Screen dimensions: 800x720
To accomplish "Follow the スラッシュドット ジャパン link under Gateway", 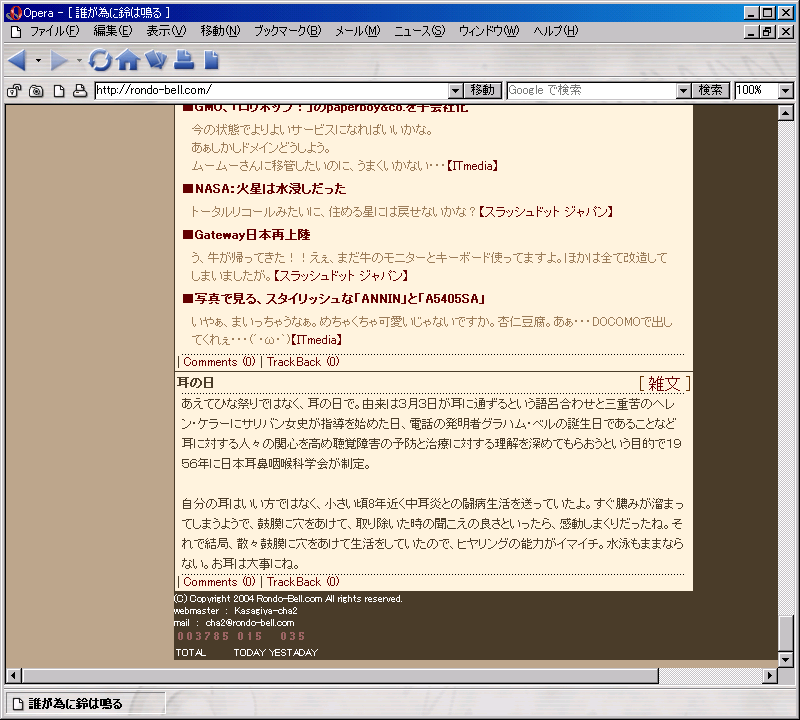I will pos(341,276).
